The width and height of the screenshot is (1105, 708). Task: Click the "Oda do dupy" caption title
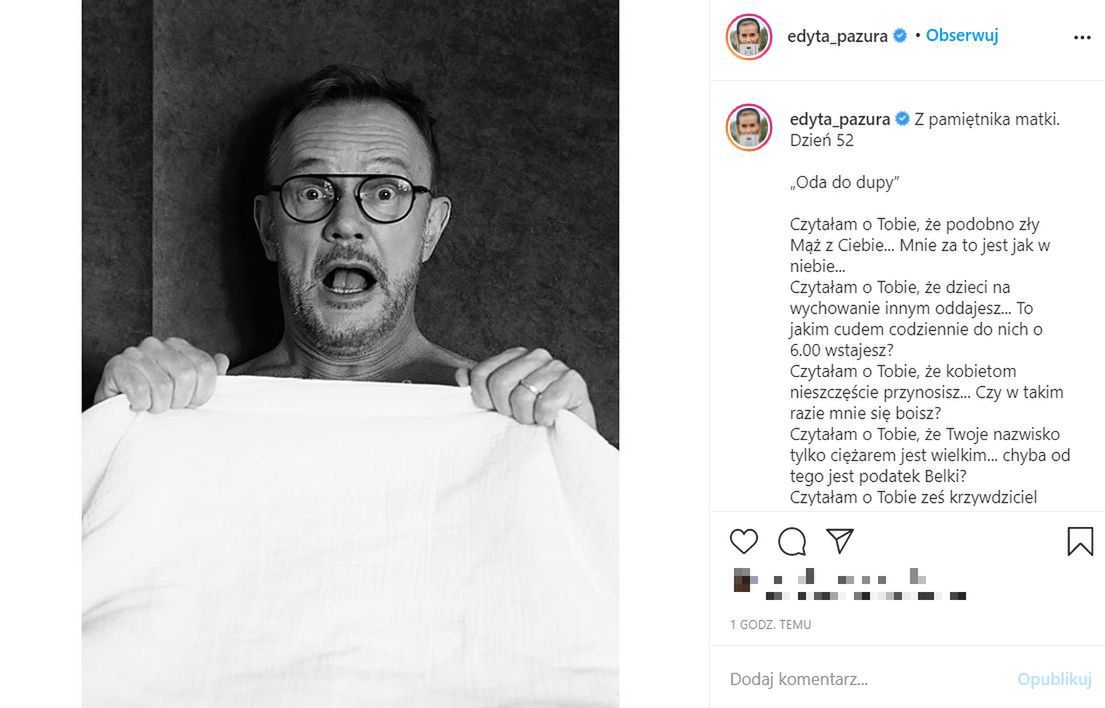point(844,183)
